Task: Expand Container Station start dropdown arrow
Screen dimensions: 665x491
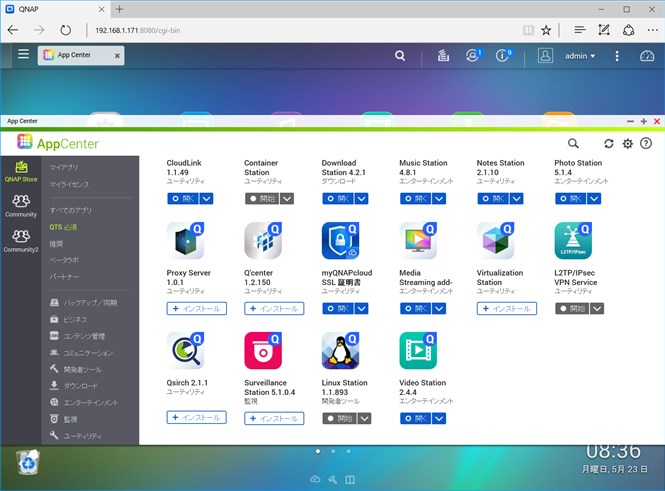Action: 287,198
